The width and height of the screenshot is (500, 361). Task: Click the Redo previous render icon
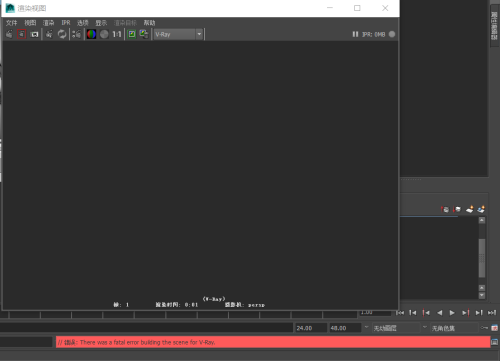[x=9, y=34]
